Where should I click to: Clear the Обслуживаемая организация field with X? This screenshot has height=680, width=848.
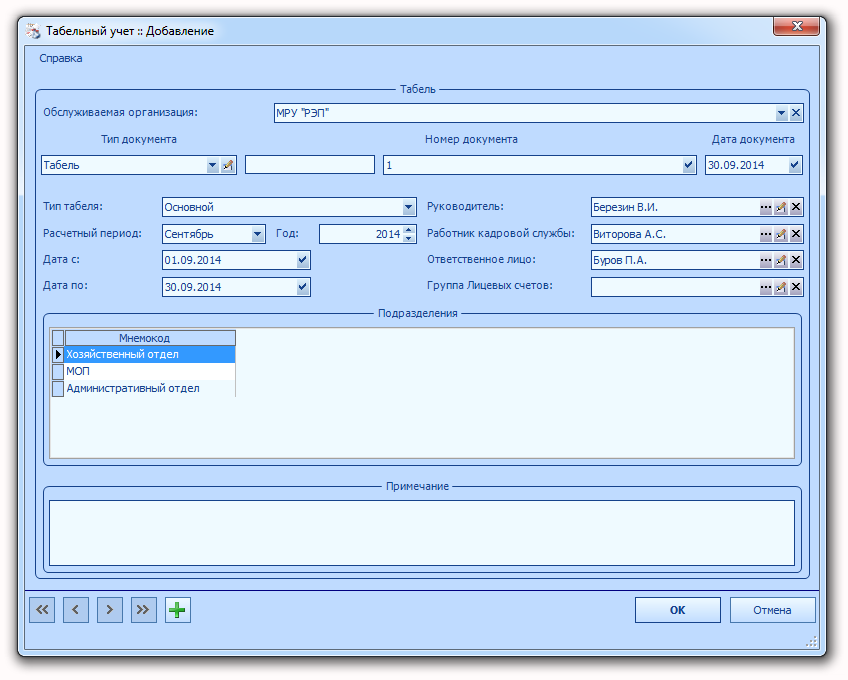pyautogui.click(x=796, y=113)
